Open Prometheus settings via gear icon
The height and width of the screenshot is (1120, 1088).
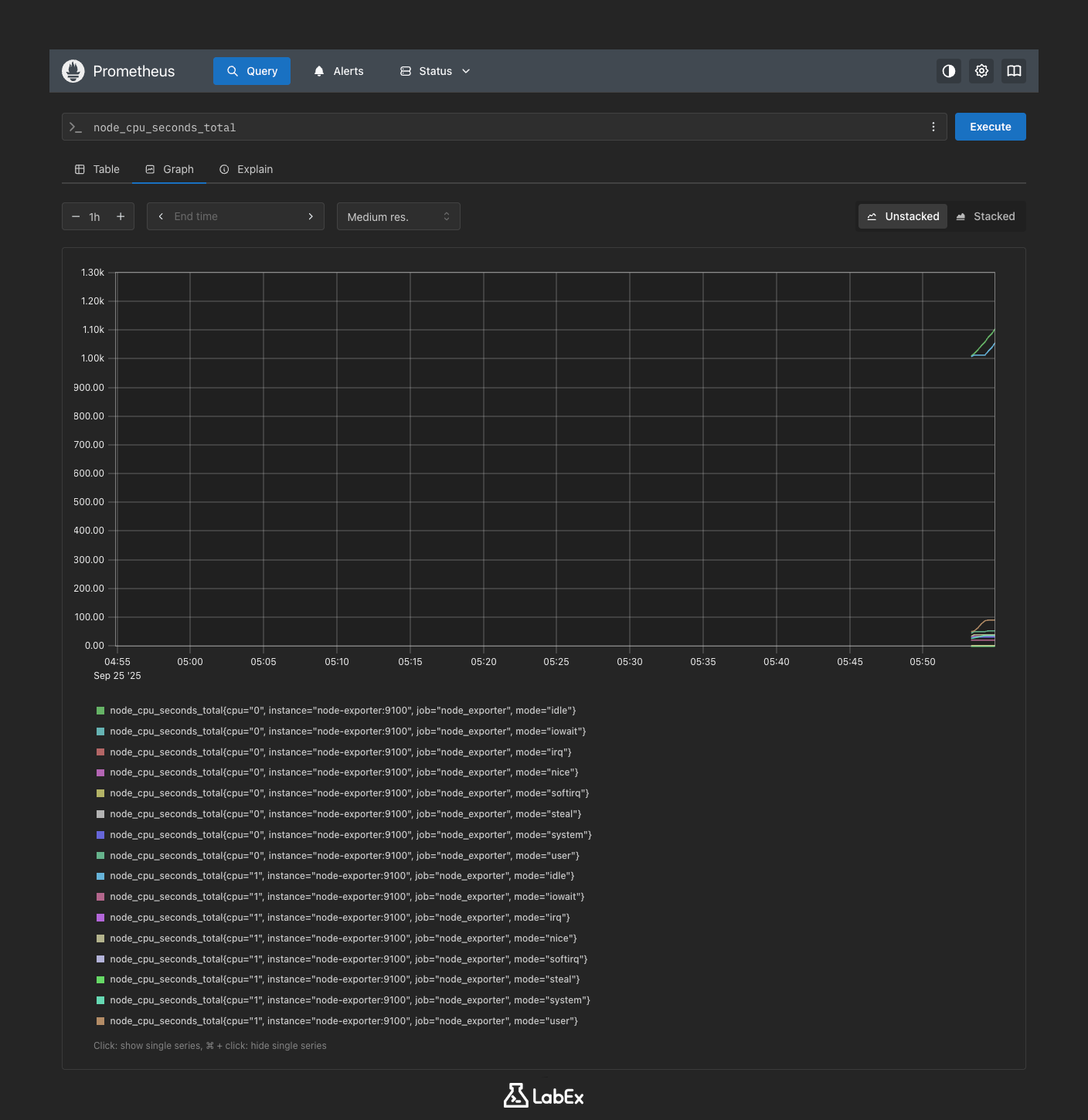coord(981,70)
